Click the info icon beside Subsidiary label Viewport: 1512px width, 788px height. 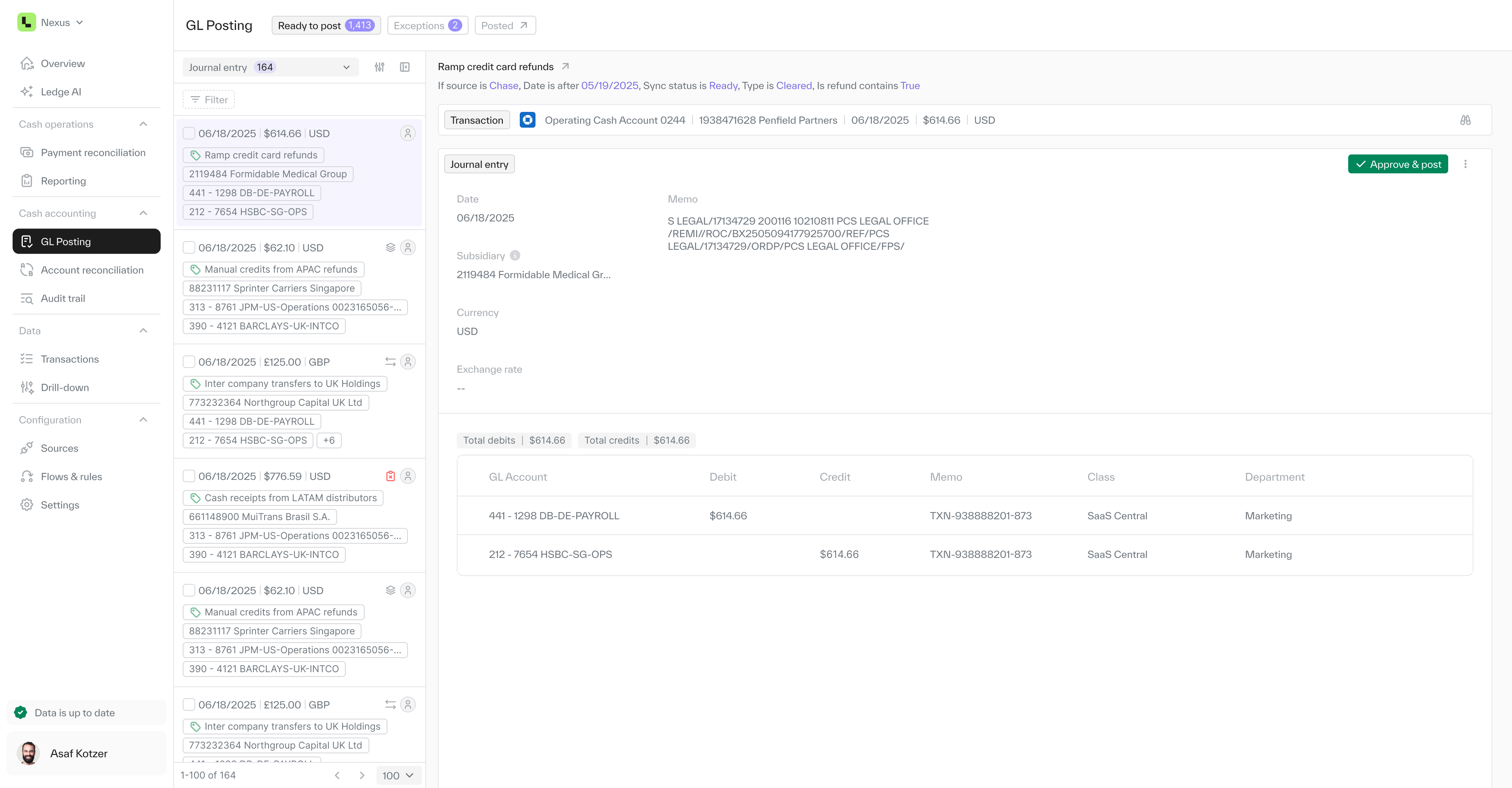tap(515, 255)
